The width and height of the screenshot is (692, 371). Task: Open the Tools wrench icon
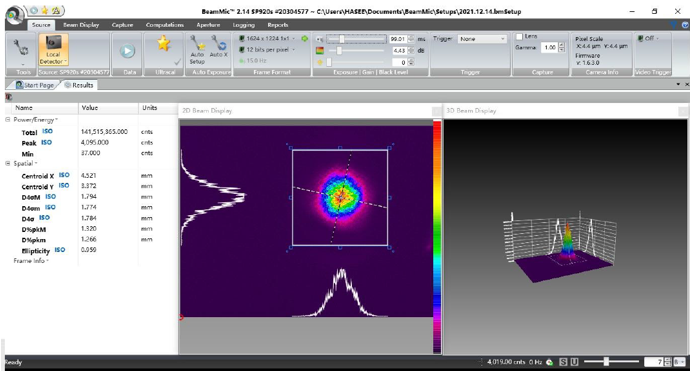(20, 48)
